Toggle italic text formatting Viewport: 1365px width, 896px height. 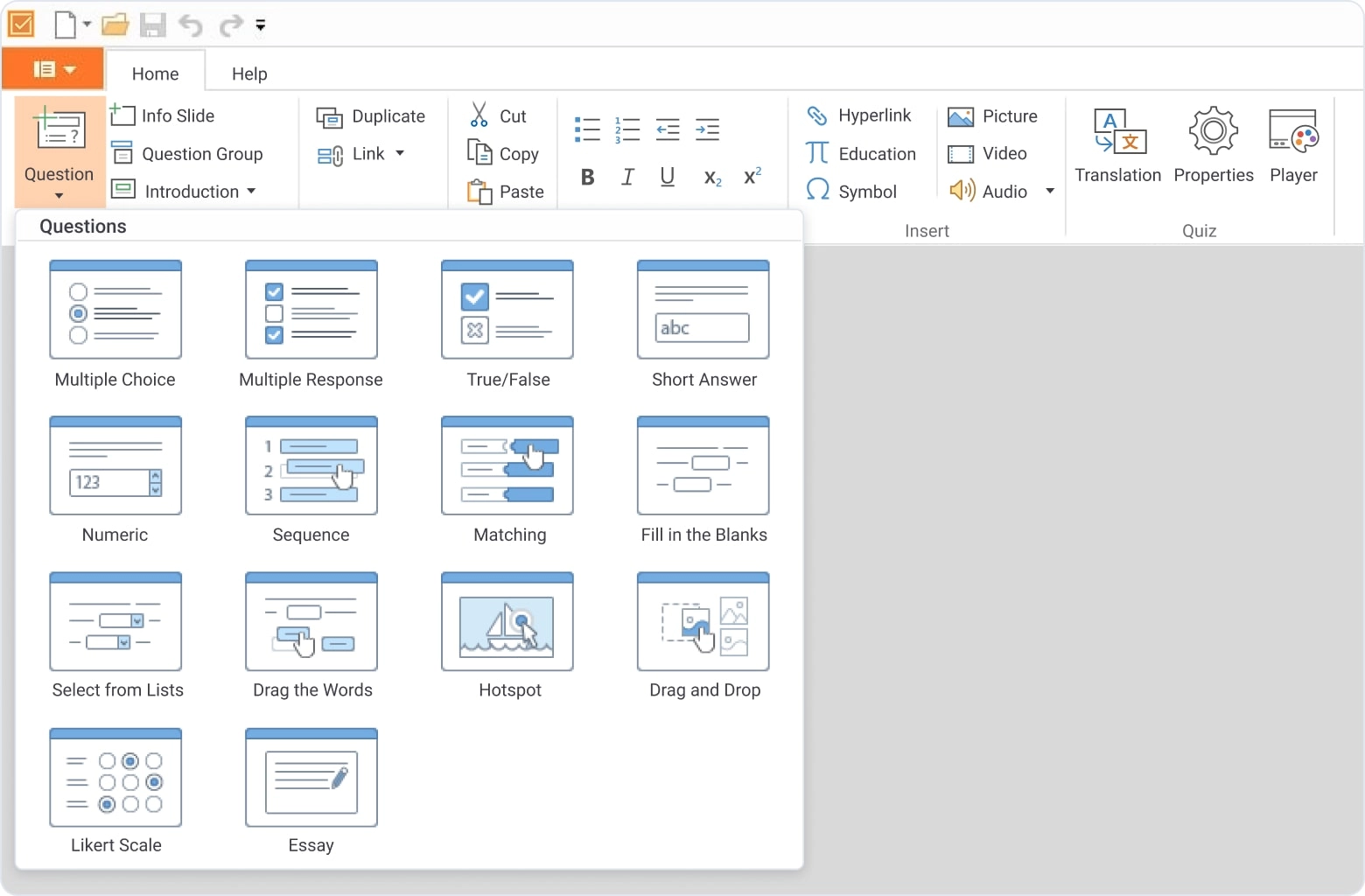[x=627, y=178]
